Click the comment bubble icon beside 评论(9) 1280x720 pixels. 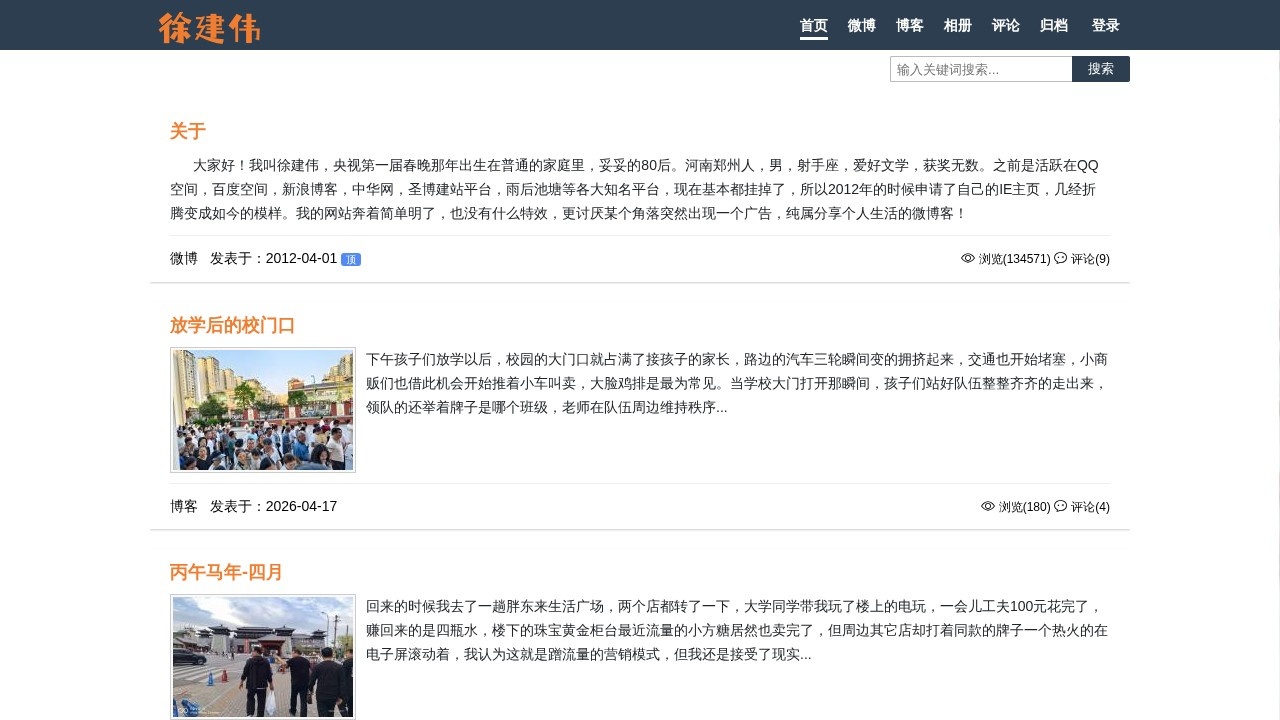click(1060, 258)
